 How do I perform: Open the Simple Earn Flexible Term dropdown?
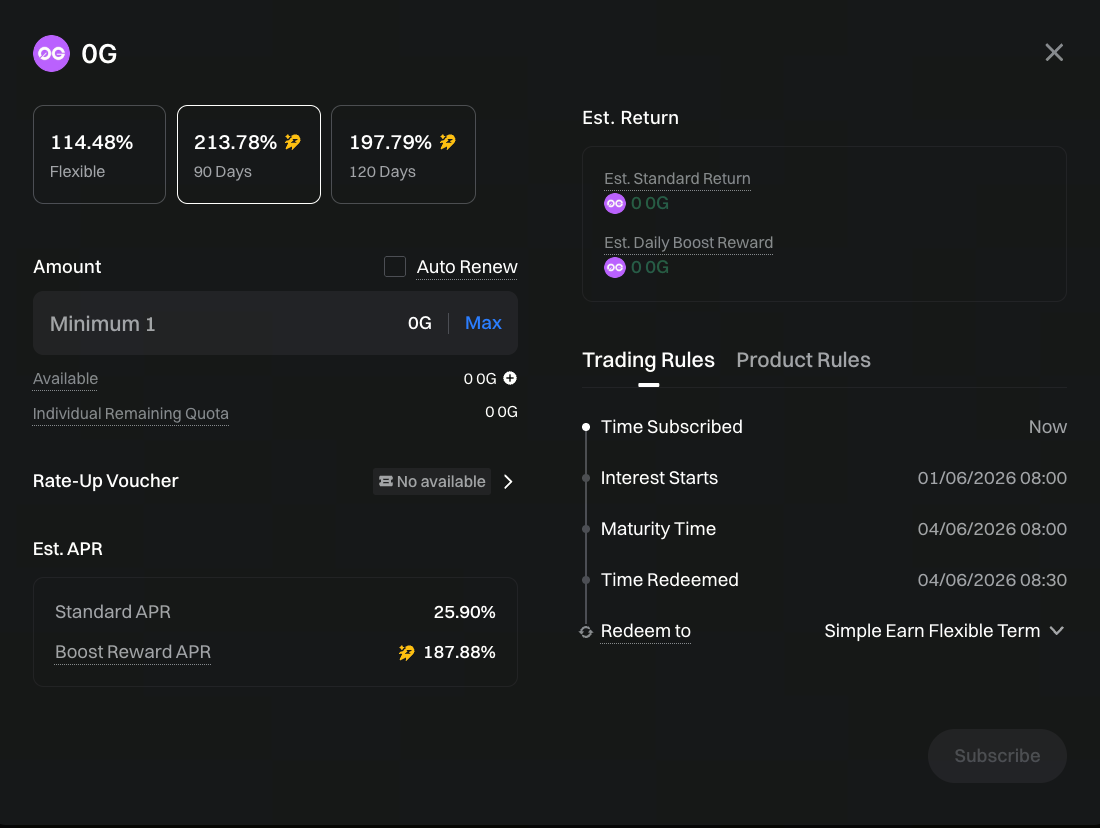[944, 631]
